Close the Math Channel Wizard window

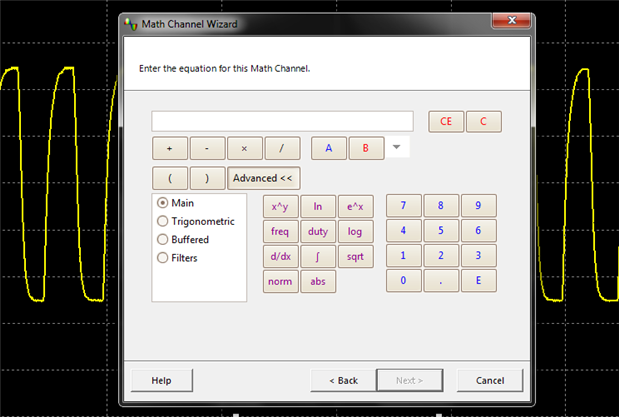512,21
